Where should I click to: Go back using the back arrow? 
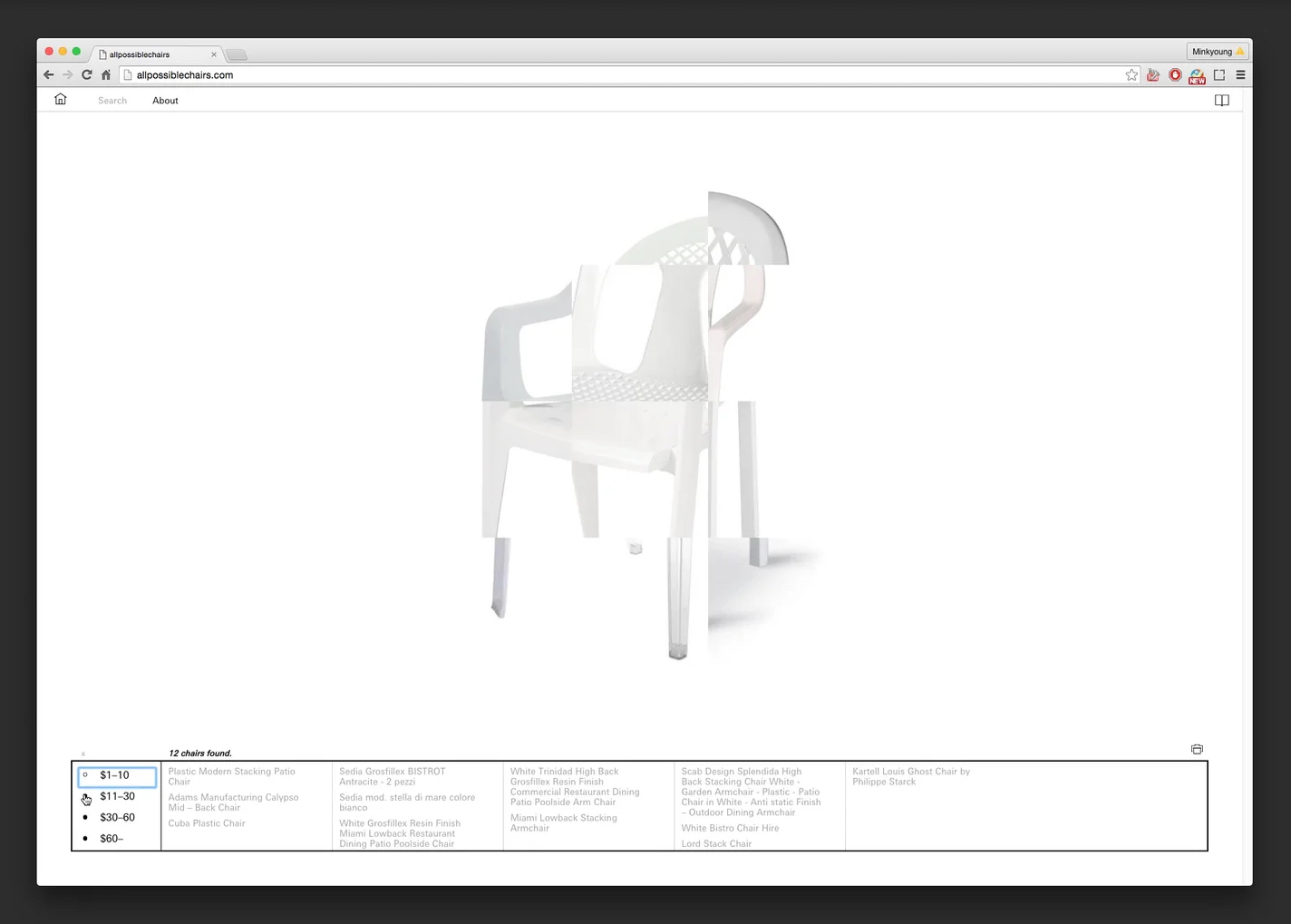(x=48, y=74)
